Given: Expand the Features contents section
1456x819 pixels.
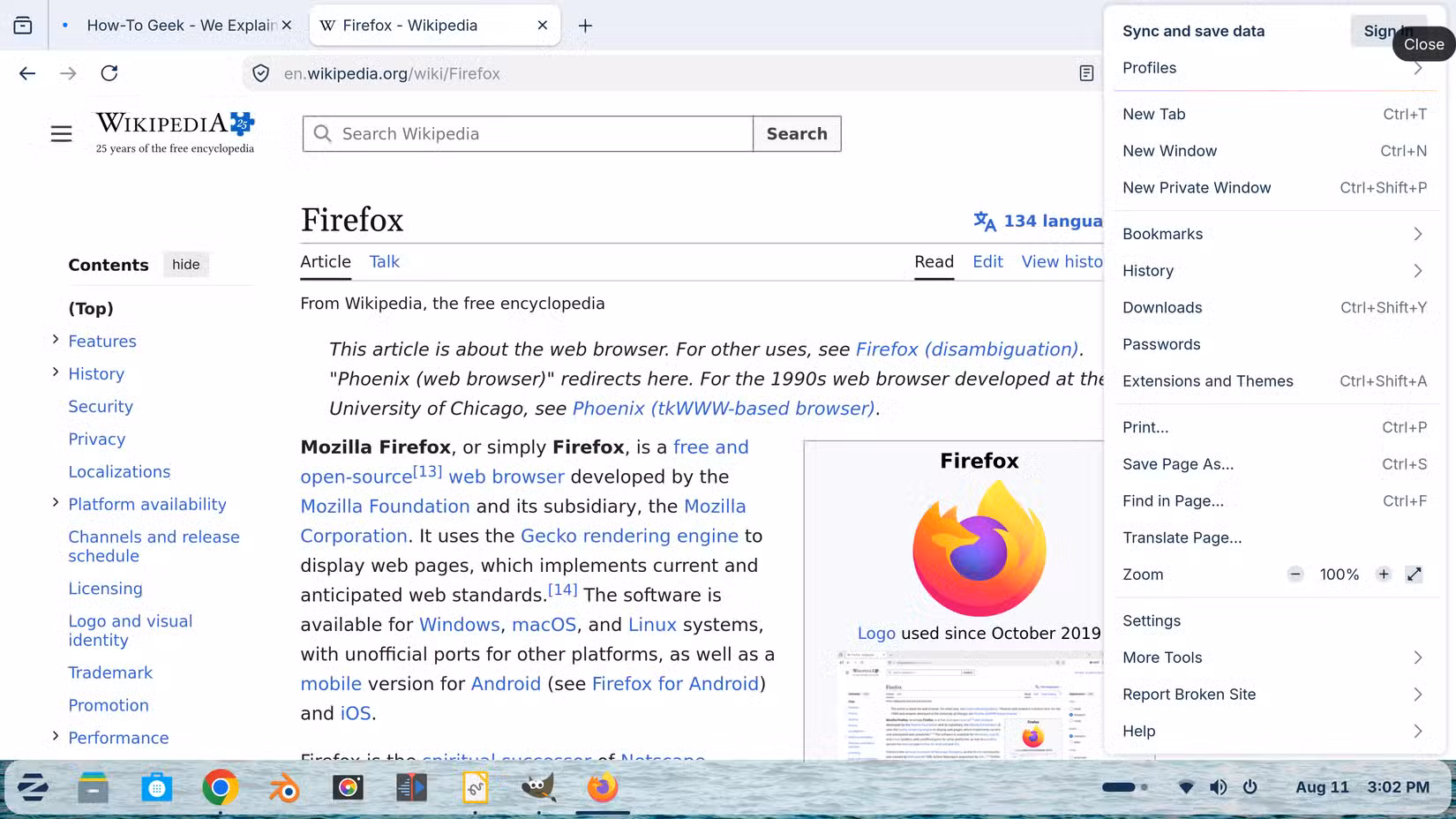Looking at the screenshot, I should pos(56,340).
